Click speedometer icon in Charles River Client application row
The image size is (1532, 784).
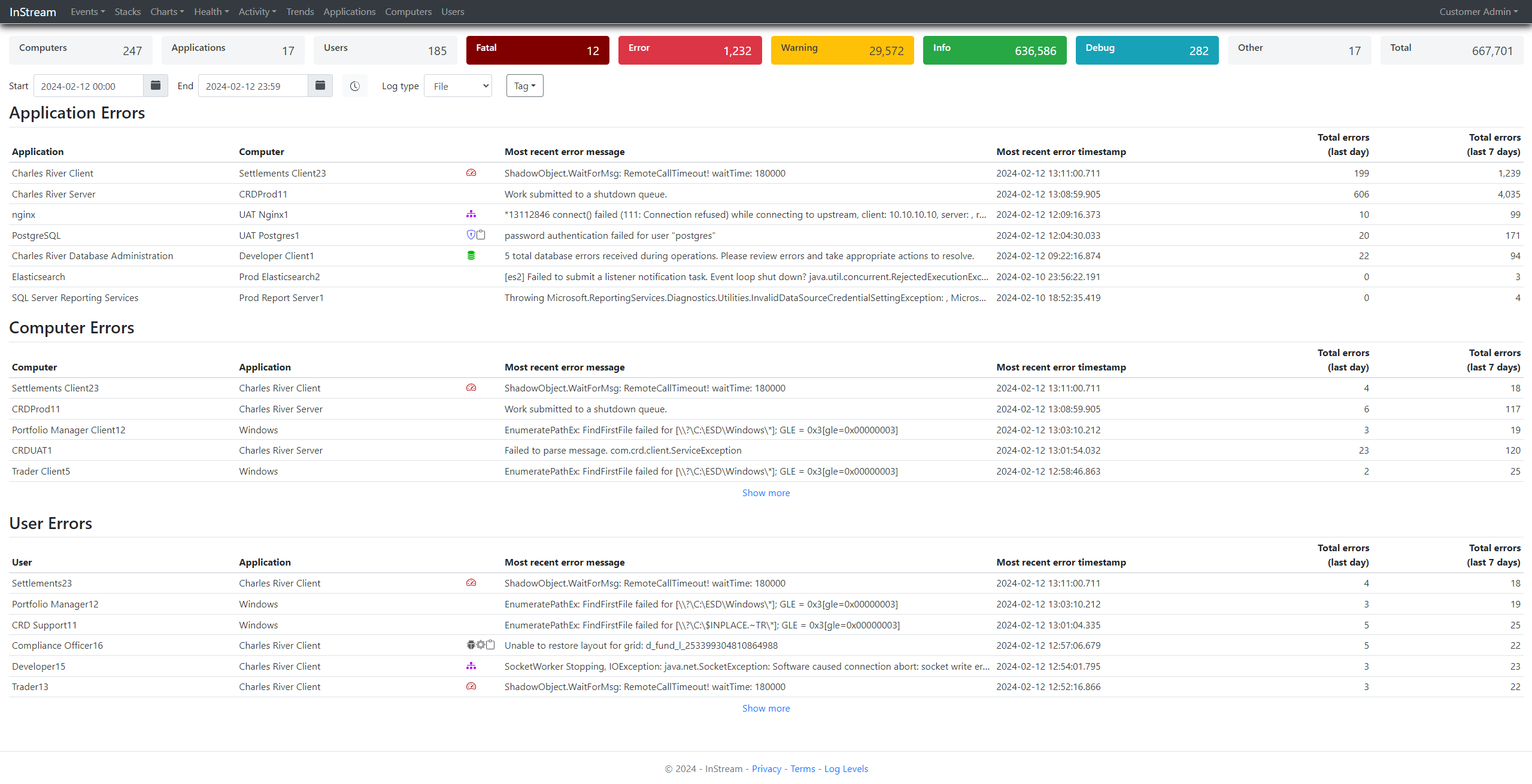[x=471, y=173]
